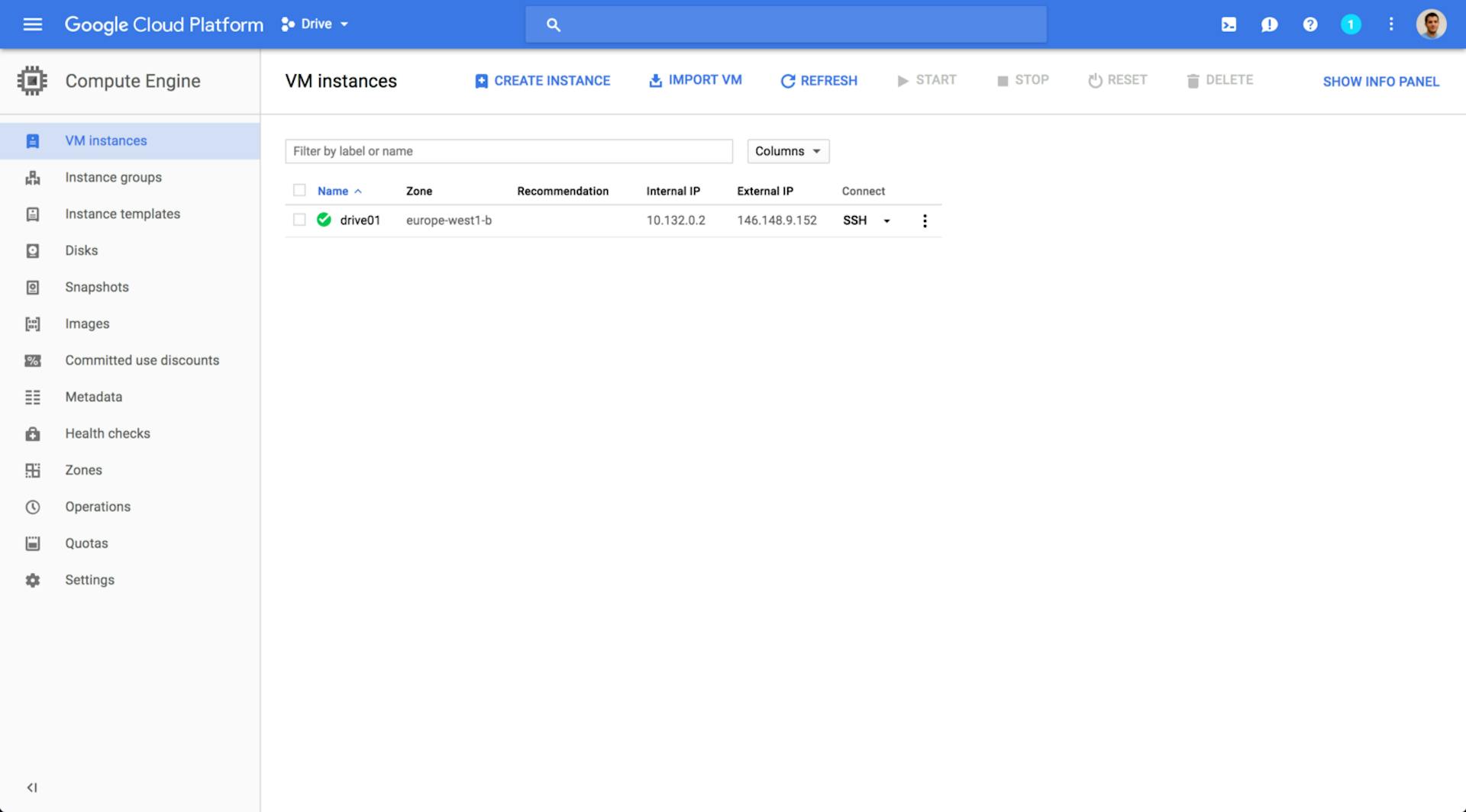1466x812 pixels.
Task: Open the help question mark icon
Action: pos(1310,24)
